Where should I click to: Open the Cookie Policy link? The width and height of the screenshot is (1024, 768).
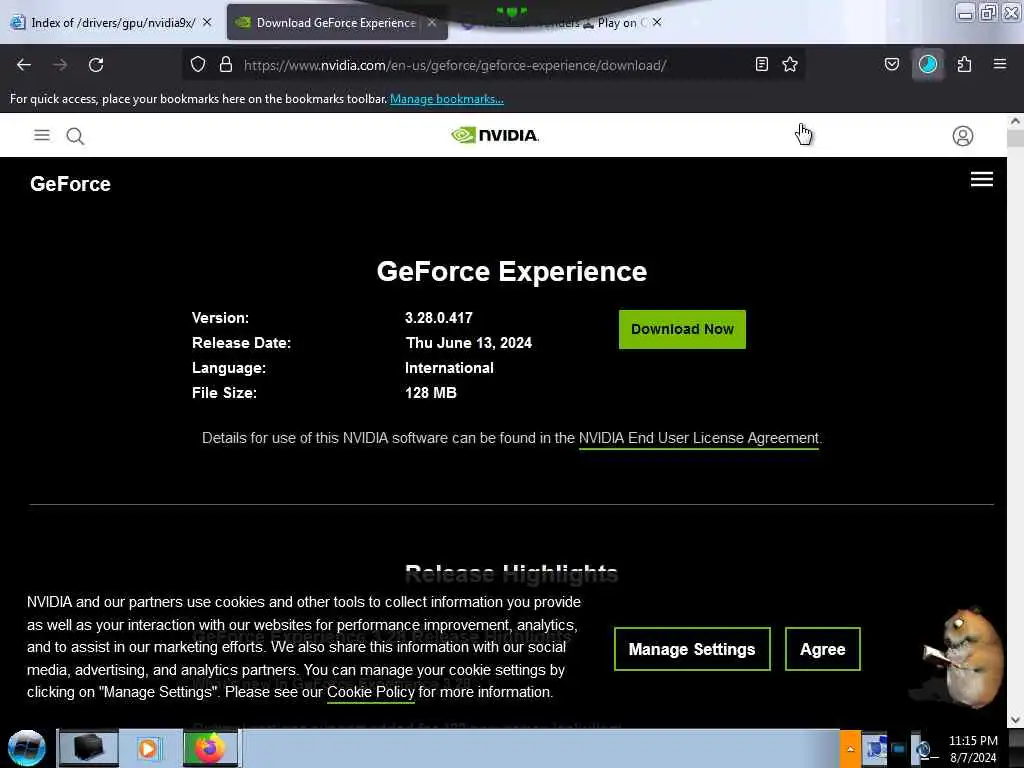(371, 692)
